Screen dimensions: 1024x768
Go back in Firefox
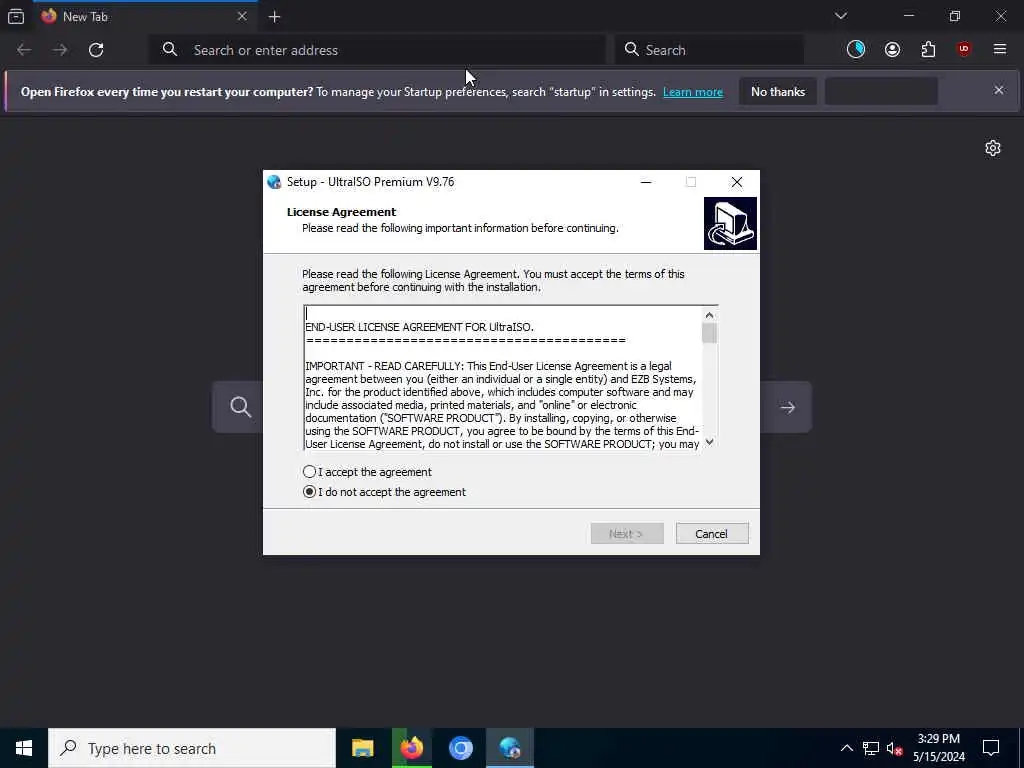pos(24,50)
